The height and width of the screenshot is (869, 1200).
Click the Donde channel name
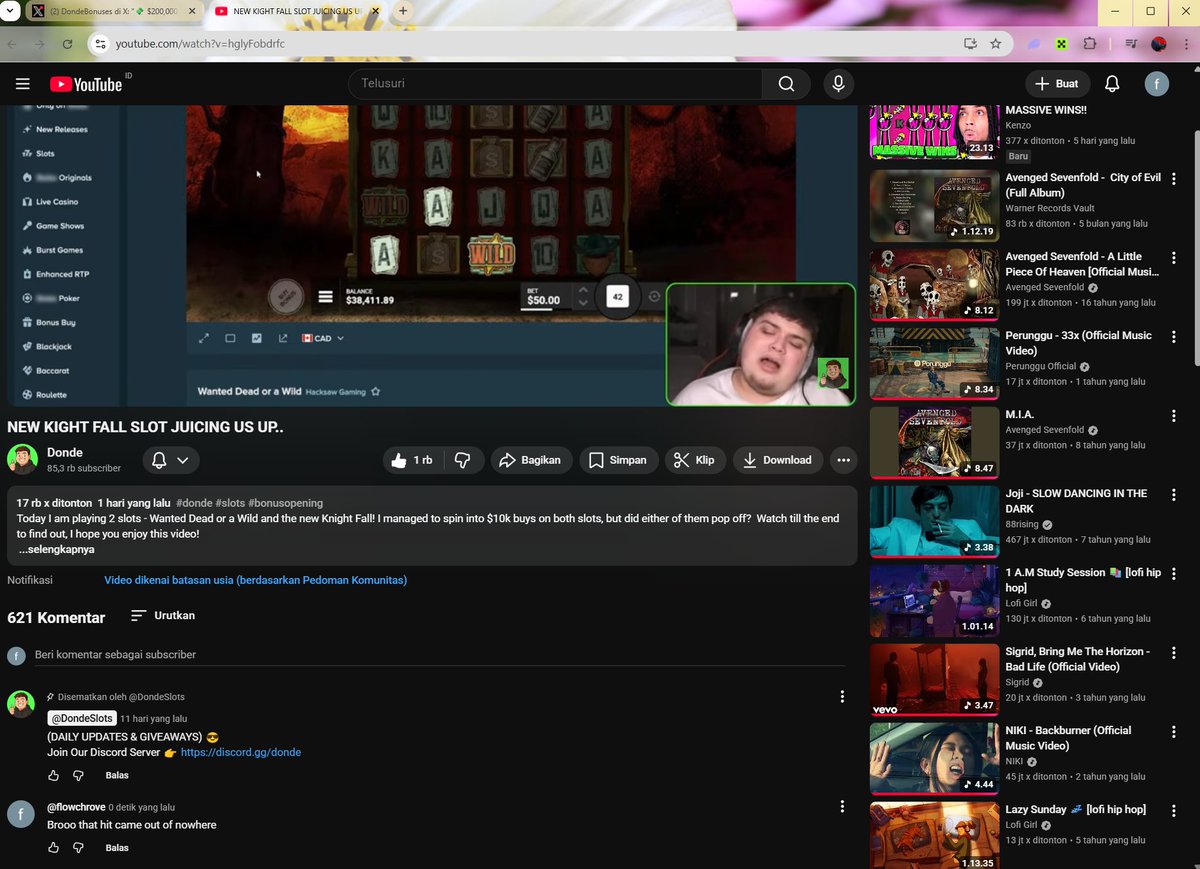[65, 452]
